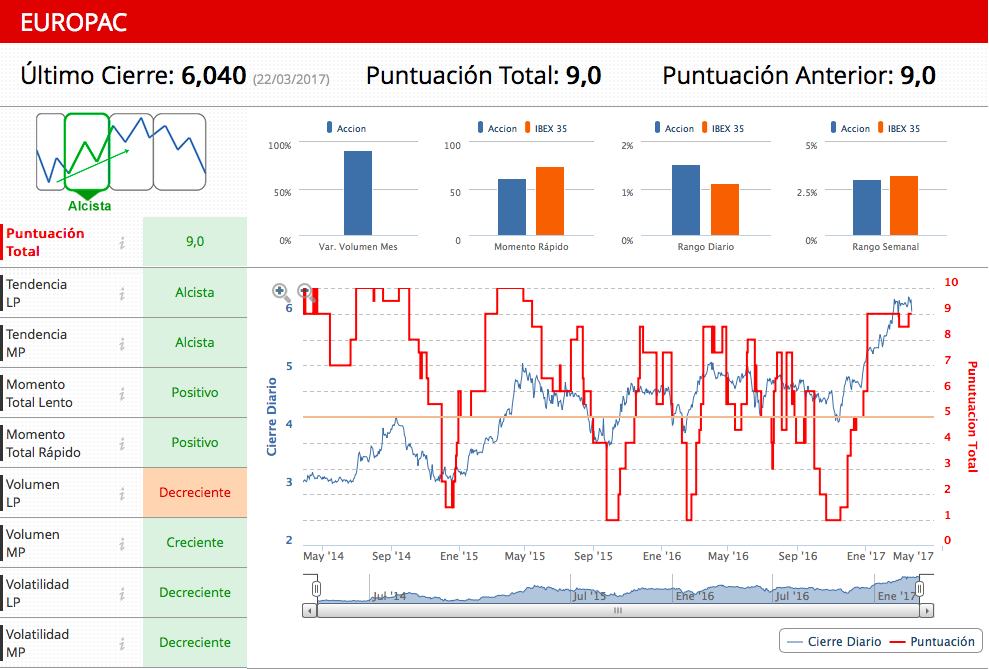This screenshot has width=989, height=669.
Task: Click the 'Cierre Diario' vertical axis title
Action: tap(272, 417)
